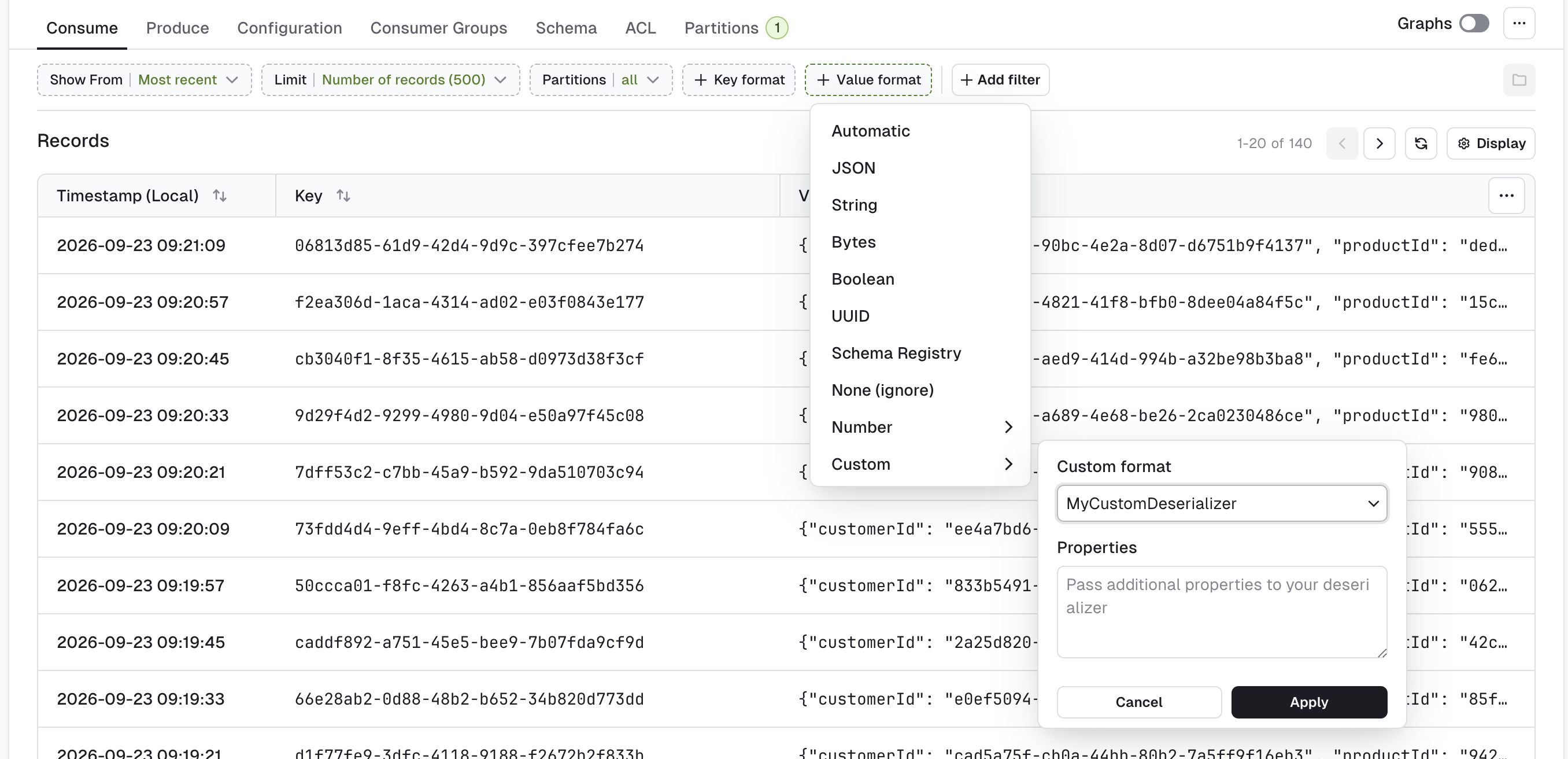Open the top-right more options menu

coord(1519,24)
